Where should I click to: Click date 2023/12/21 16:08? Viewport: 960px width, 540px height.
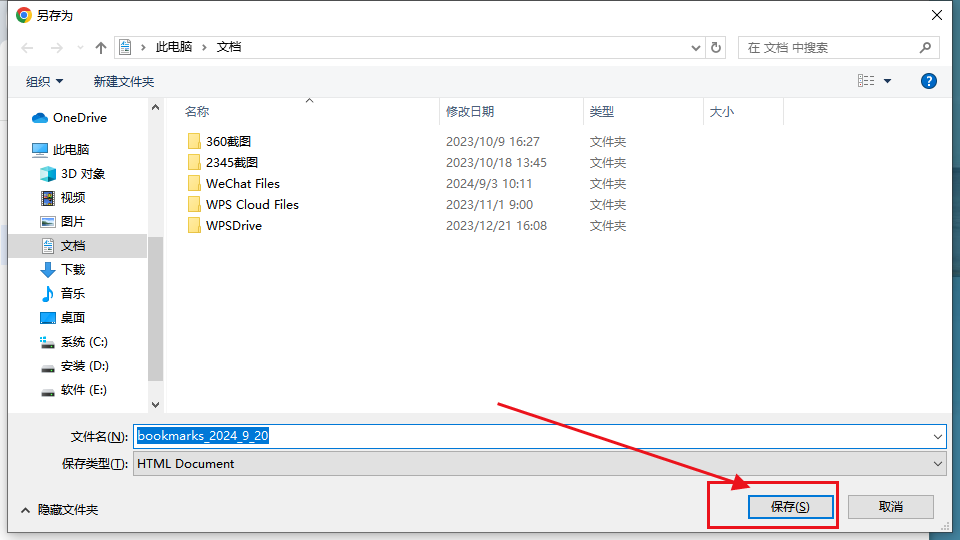coord(496,225)
